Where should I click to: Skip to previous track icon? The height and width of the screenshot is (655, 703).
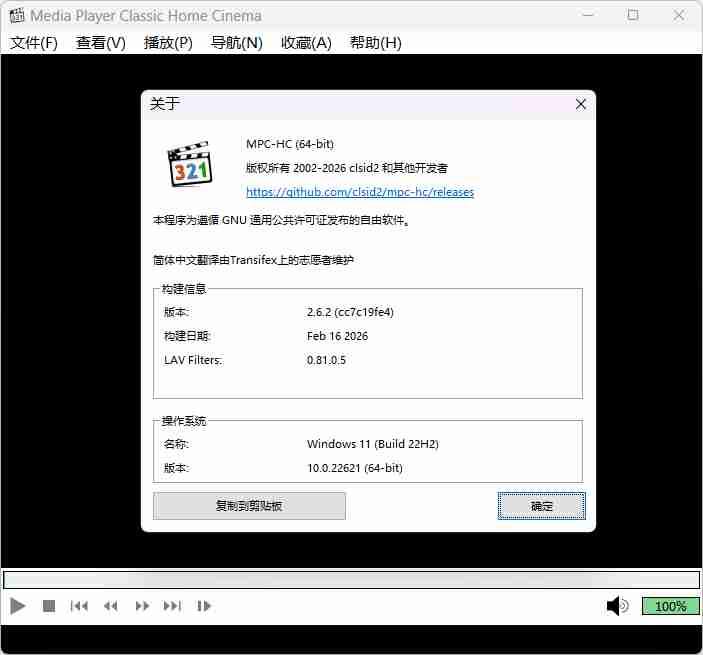pyautogui.click(x=79, y=606)
